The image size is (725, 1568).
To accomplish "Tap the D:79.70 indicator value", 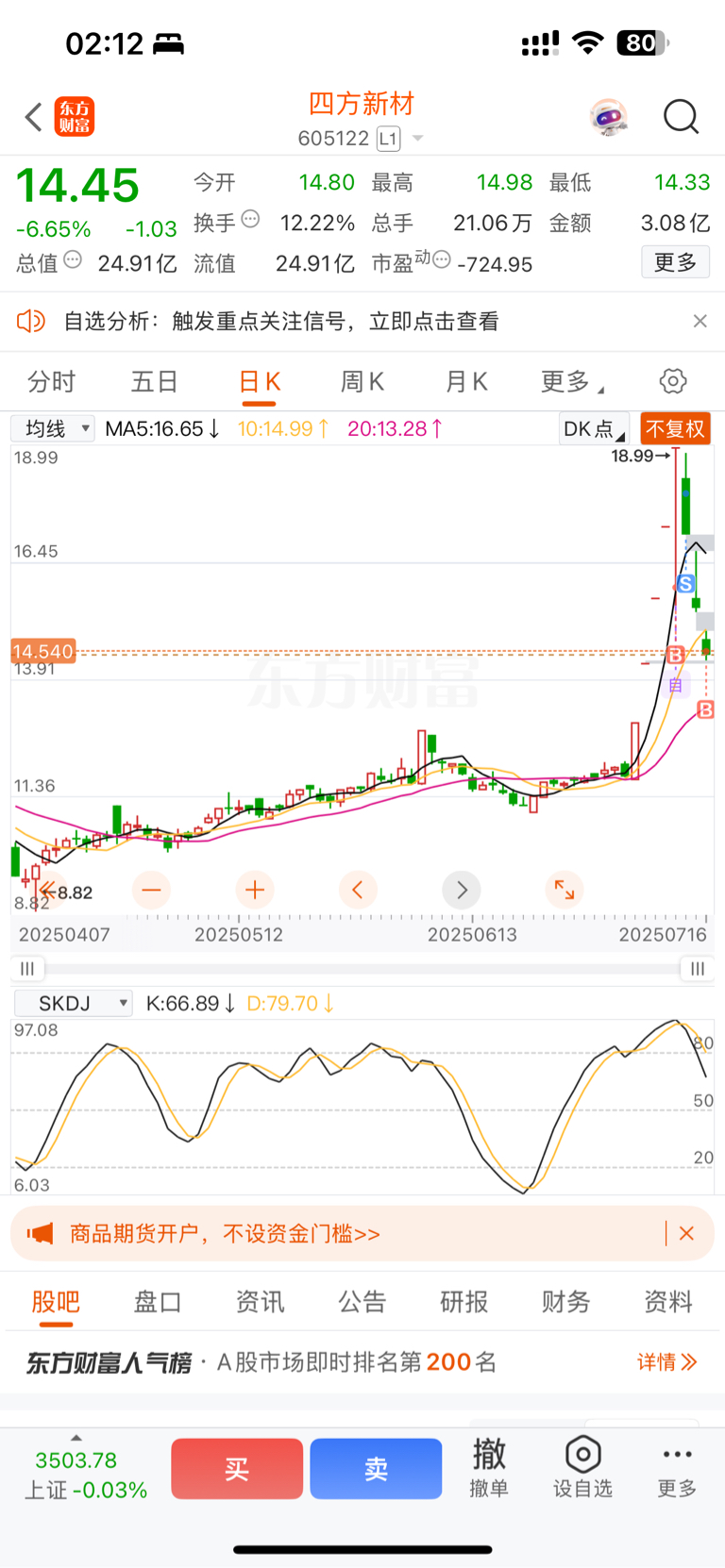I will point(291,1003).
